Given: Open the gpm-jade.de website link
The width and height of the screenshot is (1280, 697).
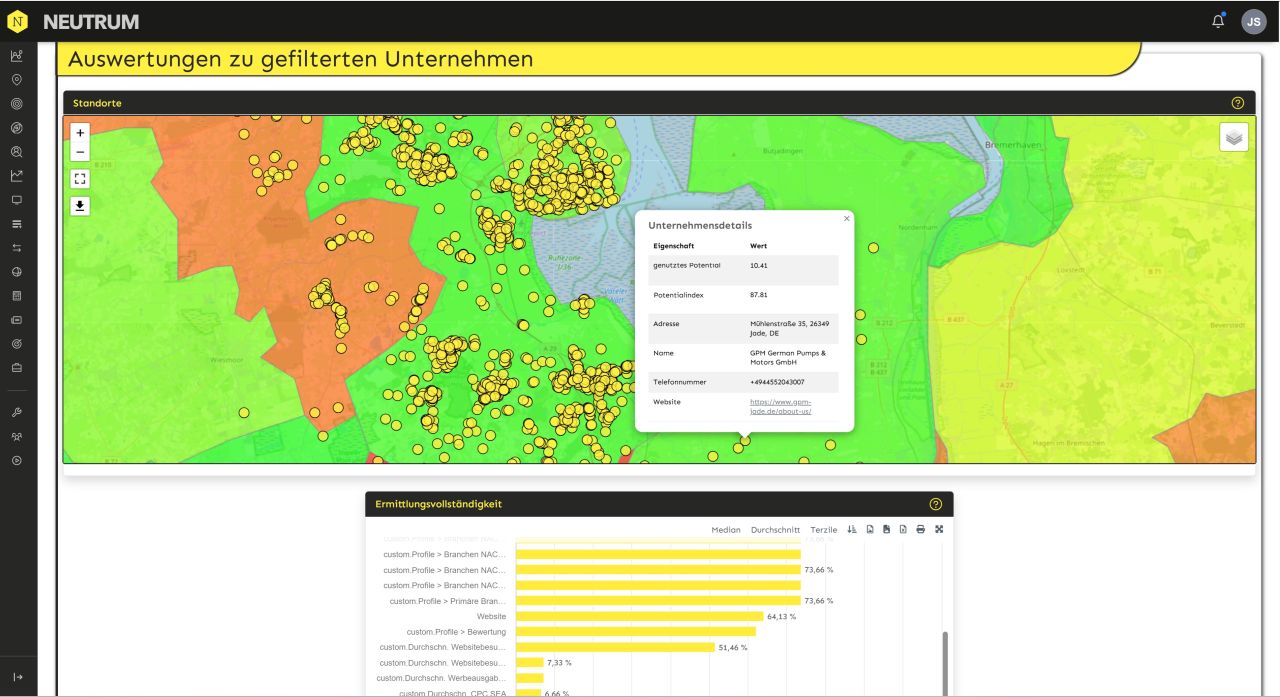Looking at the screenshot, I should 781,406.
